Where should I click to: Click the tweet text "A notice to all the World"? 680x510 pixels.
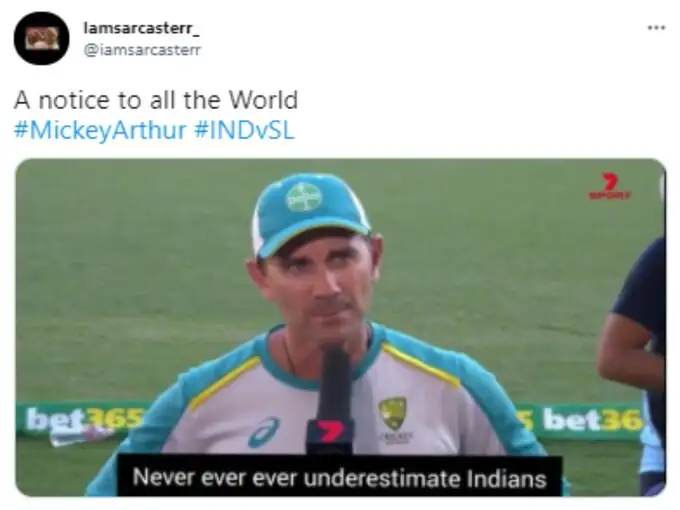[x=156, y=100]
